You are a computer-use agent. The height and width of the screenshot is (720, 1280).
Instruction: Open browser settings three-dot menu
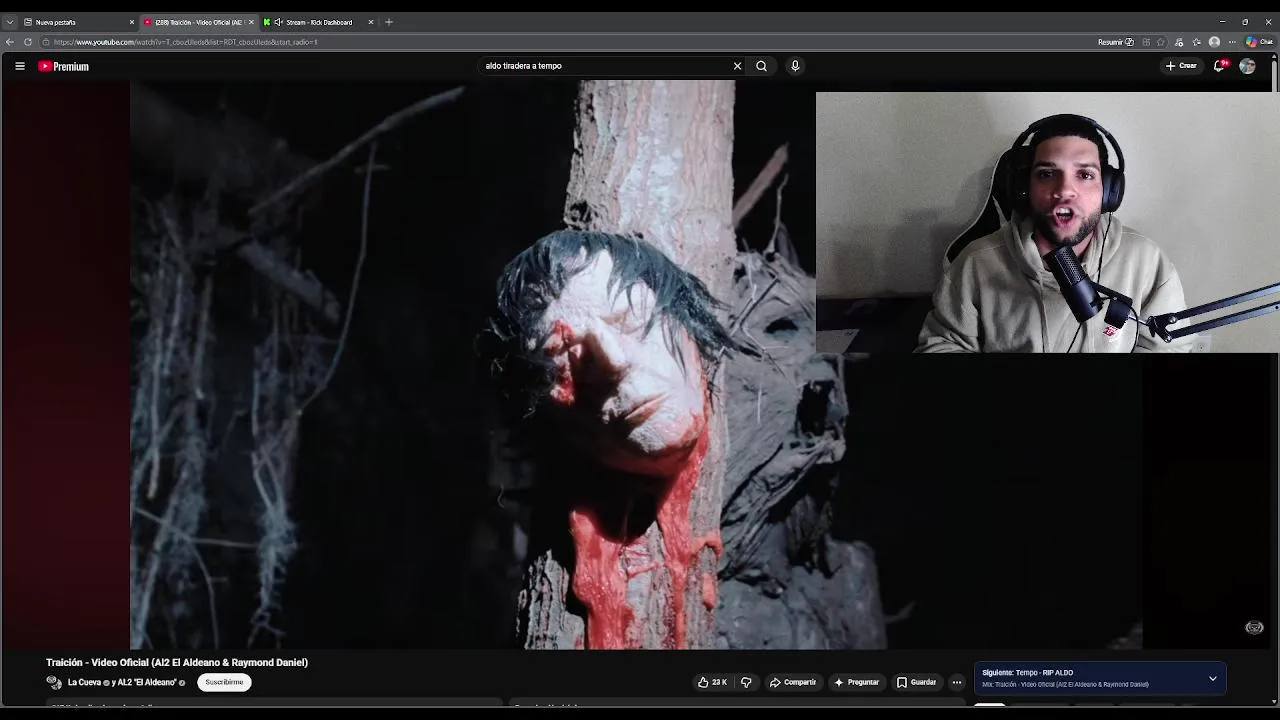1232,42
